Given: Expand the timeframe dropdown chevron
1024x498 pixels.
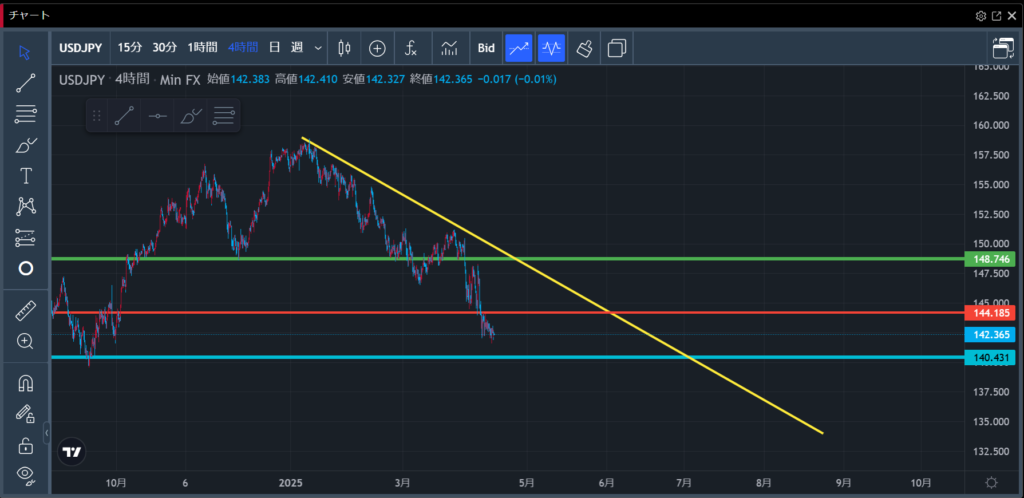Looking at the screenshot, I should click(x=318, y=47).
